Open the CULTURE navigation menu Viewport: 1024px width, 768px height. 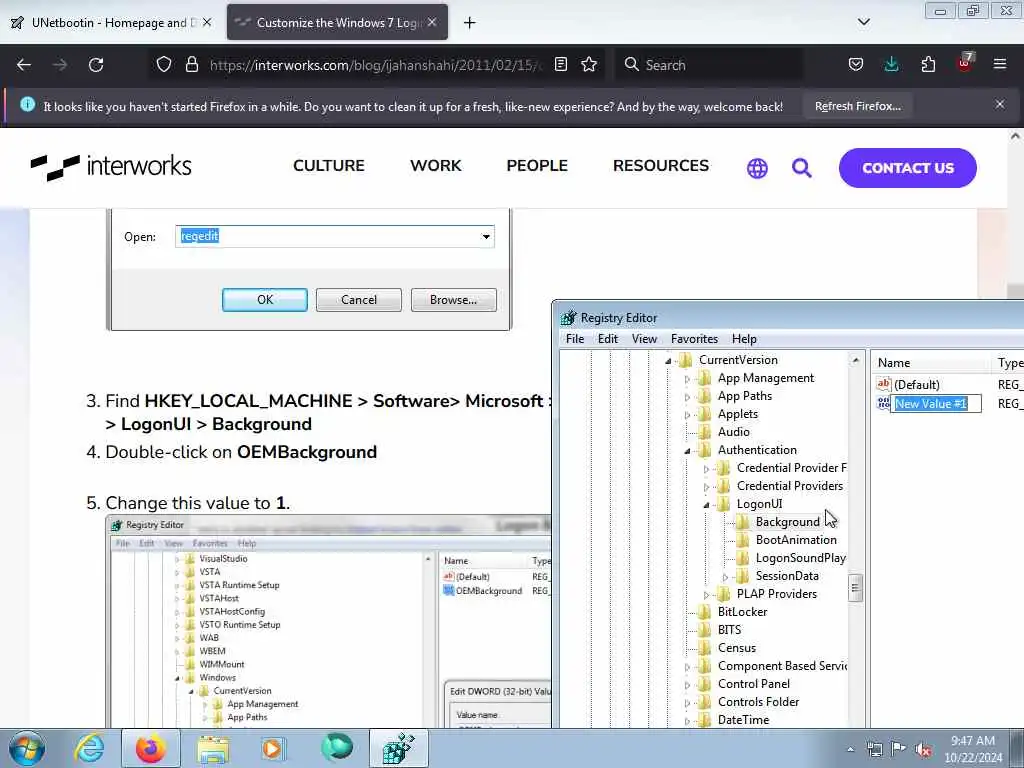coord(328,166)
